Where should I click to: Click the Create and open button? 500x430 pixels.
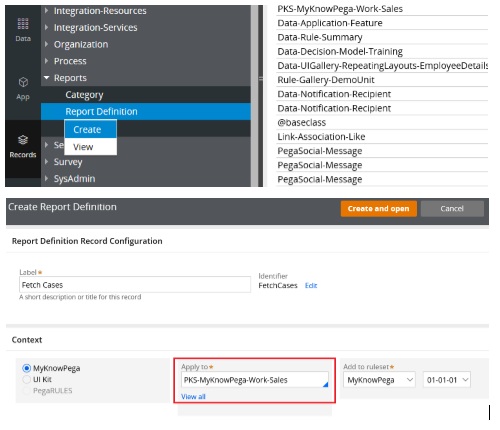(x=378, y=209)
